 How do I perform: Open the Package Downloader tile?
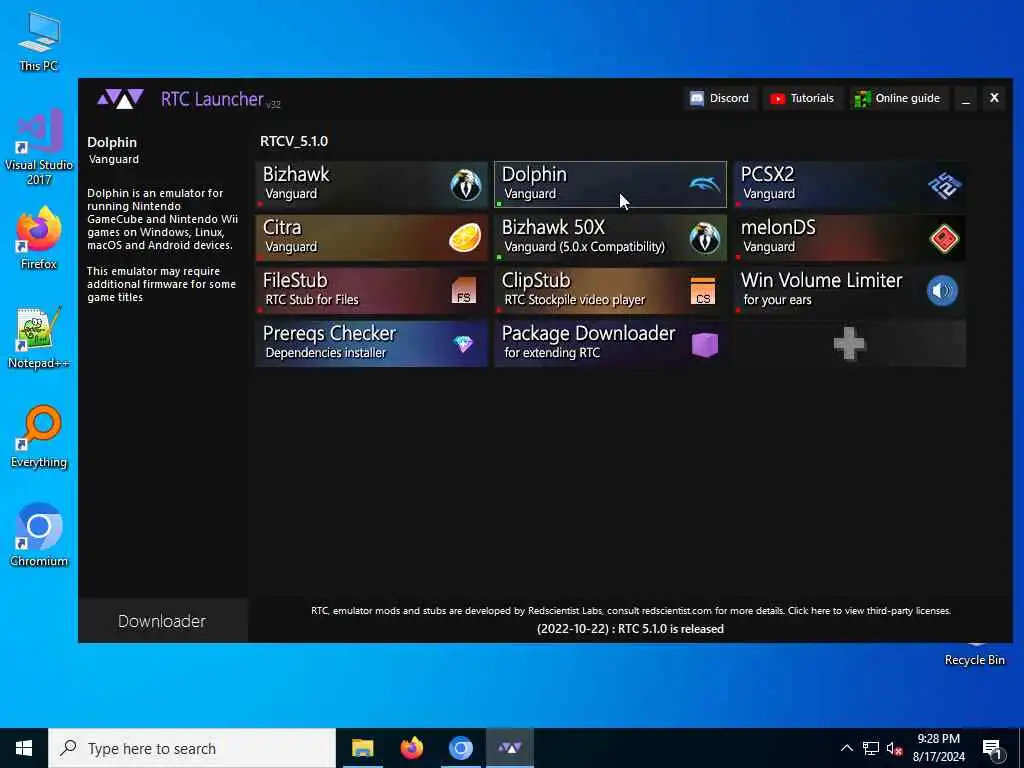tap(610, 344)
